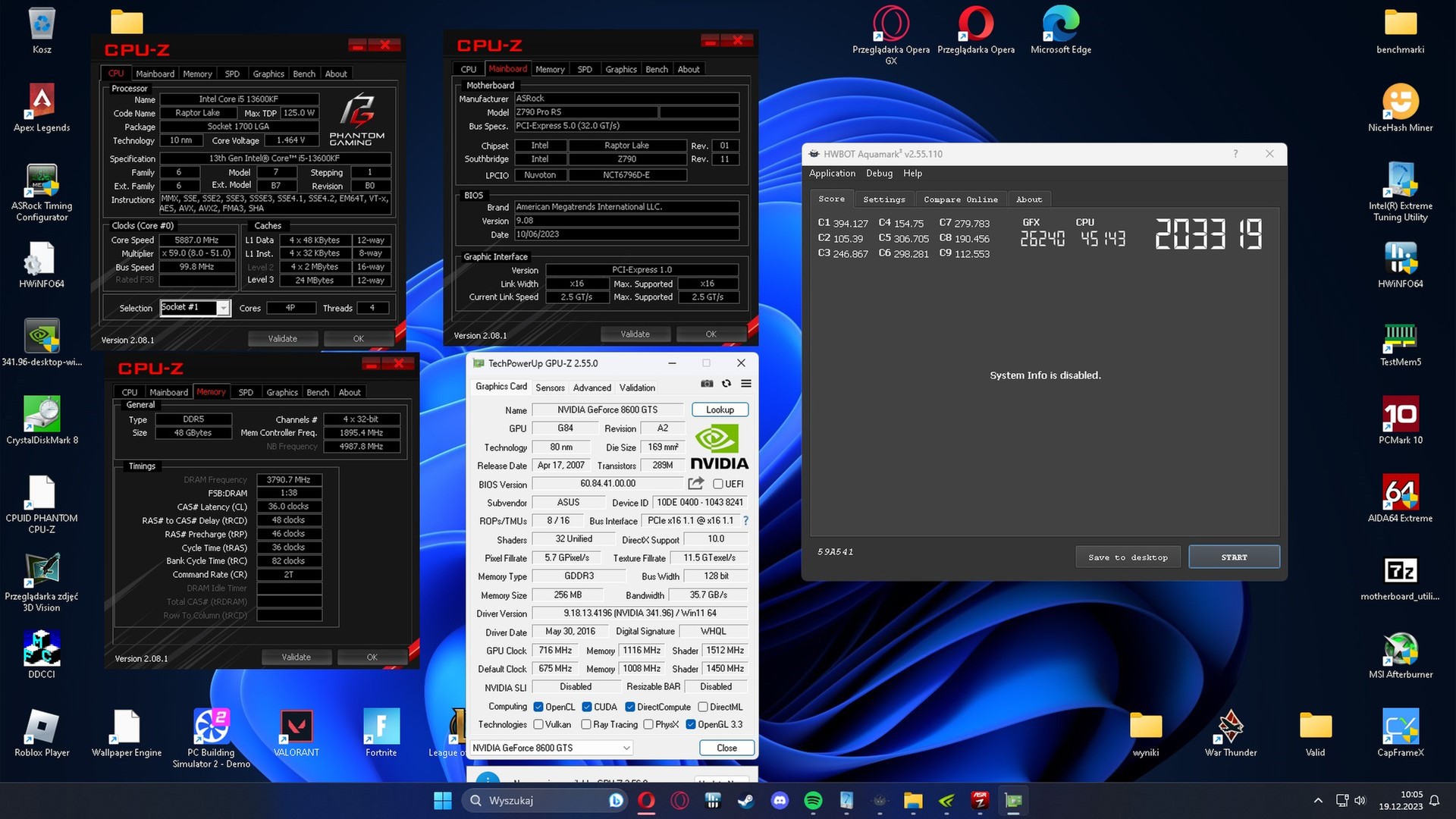
Task: Toggle the Vulkan checkbox
Action: click(x=538, y=724)
